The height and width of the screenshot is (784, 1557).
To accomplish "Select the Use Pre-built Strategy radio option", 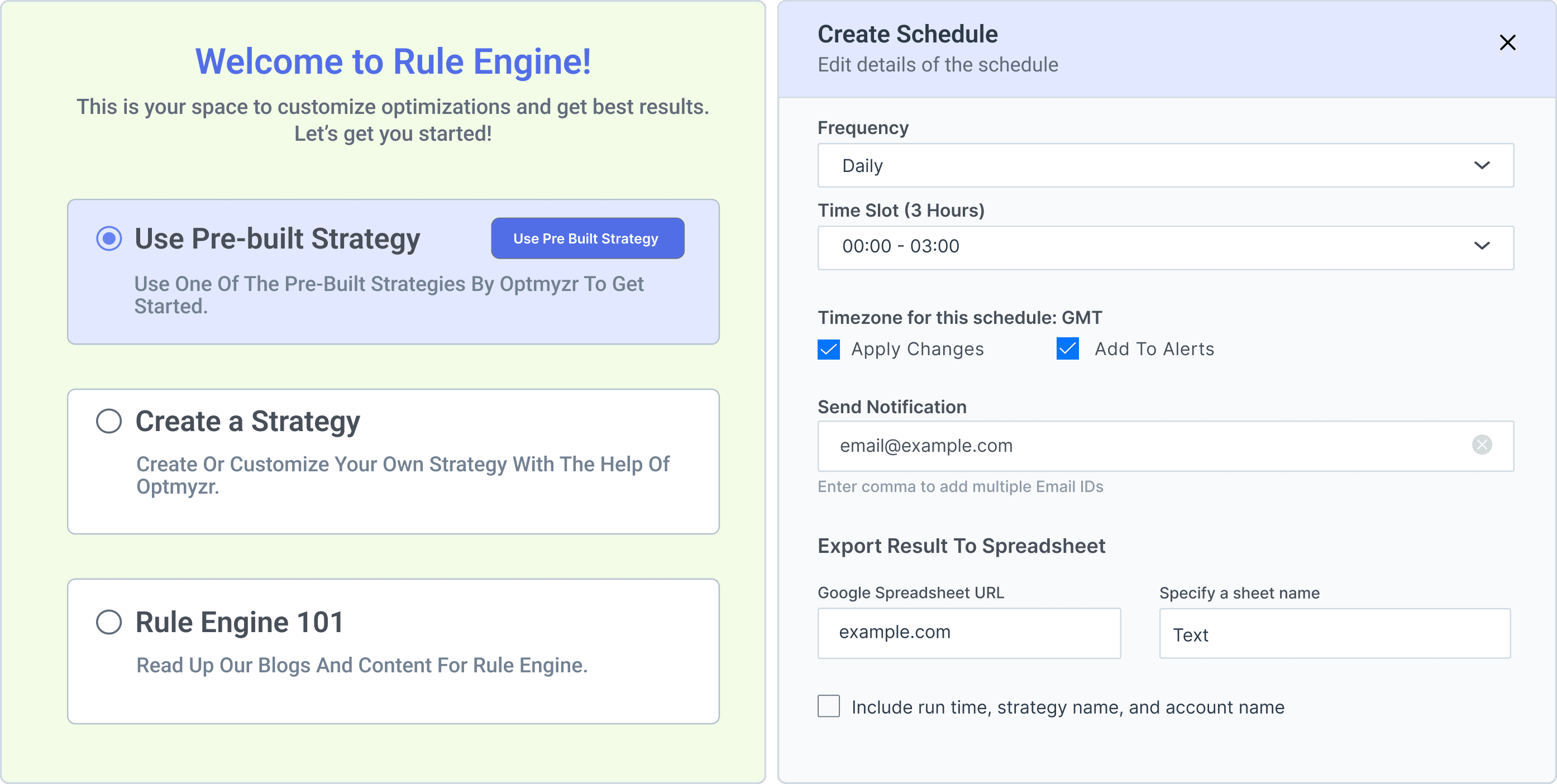I will click(x=109, y=238).
